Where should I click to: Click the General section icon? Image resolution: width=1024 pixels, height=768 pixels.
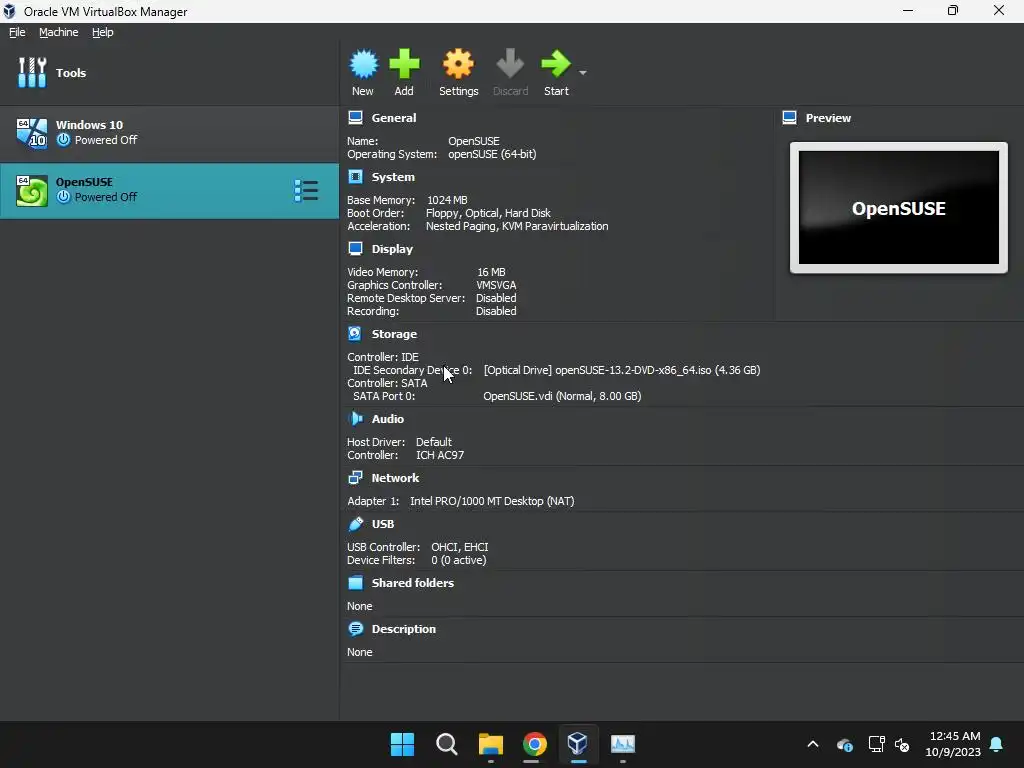tap(355, 118)
